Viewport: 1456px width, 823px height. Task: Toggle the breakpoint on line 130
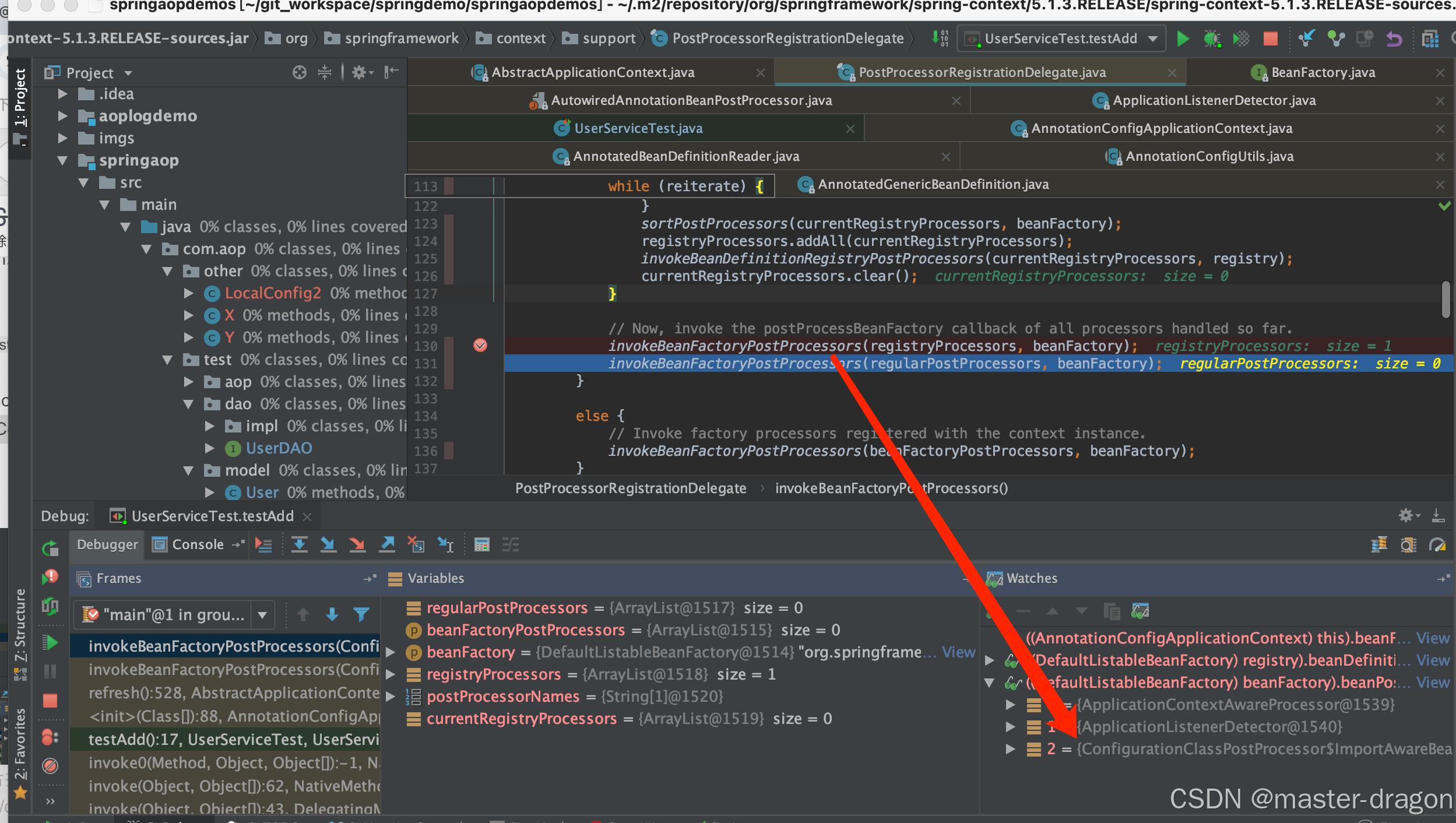tap(480, 346)
